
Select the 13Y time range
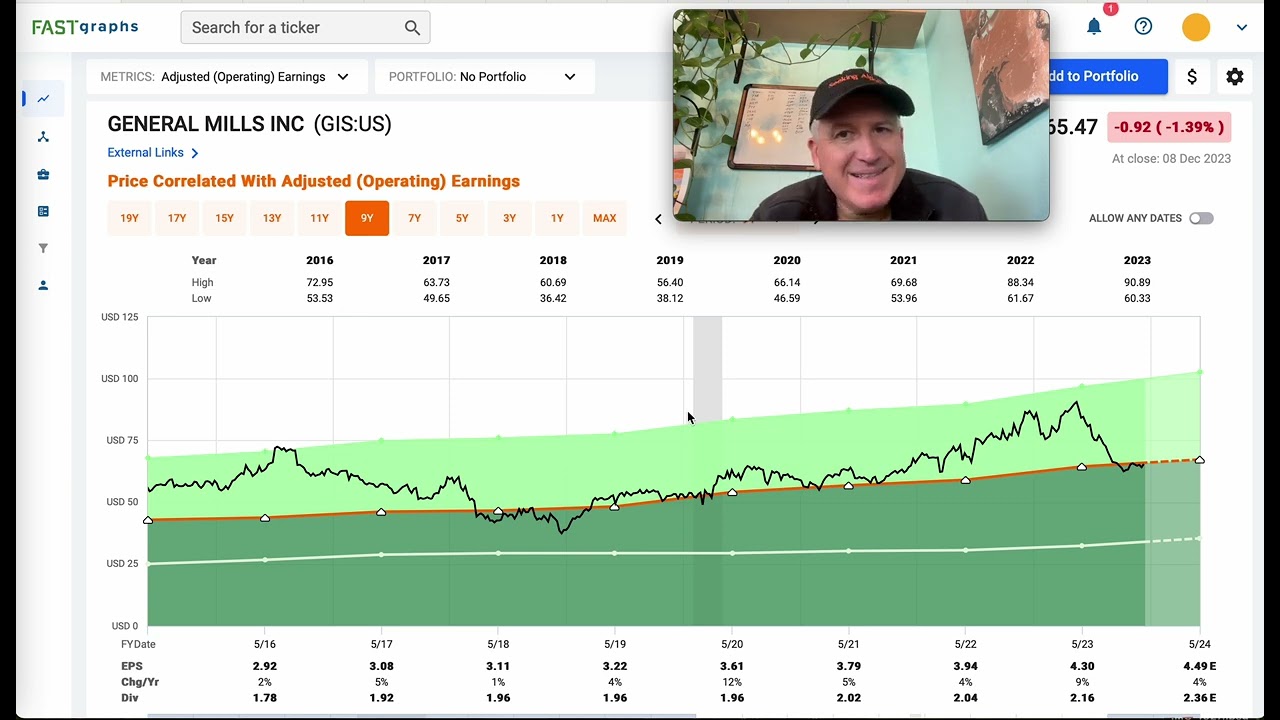(x=272, y=218)
